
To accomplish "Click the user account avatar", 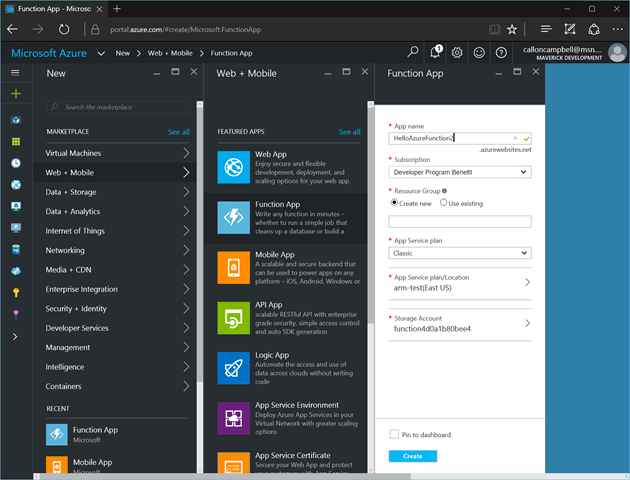I will 617,53.
